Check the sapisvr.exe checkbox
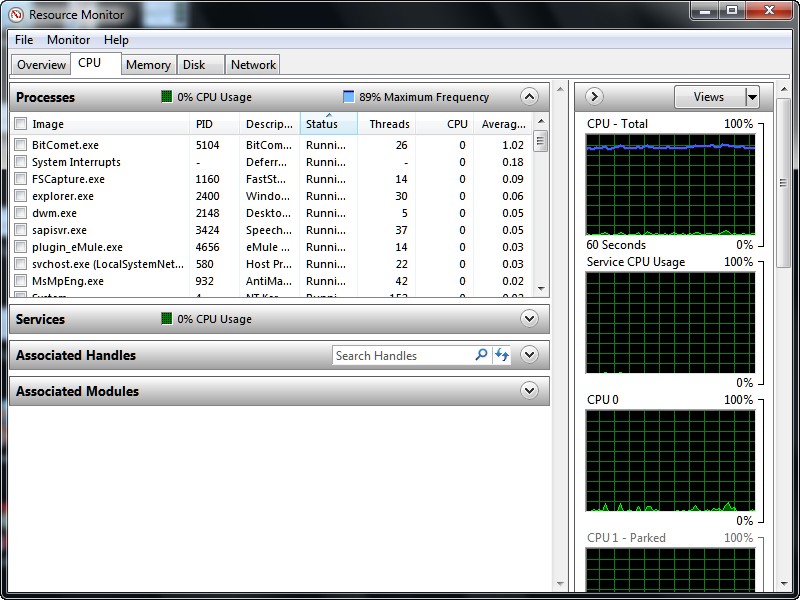 tap(20, 230)
